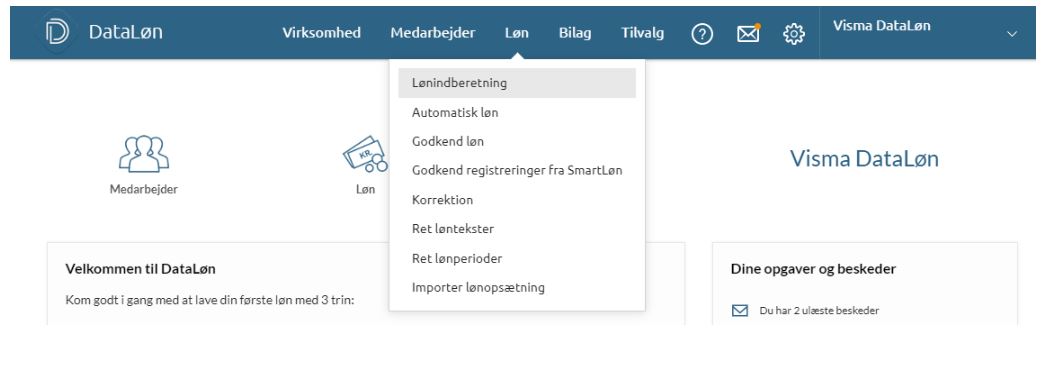The width and height of the screenshot is (1047, 368).
Task: Collapse the Løn dropdown menu
Action: [517, 33]
